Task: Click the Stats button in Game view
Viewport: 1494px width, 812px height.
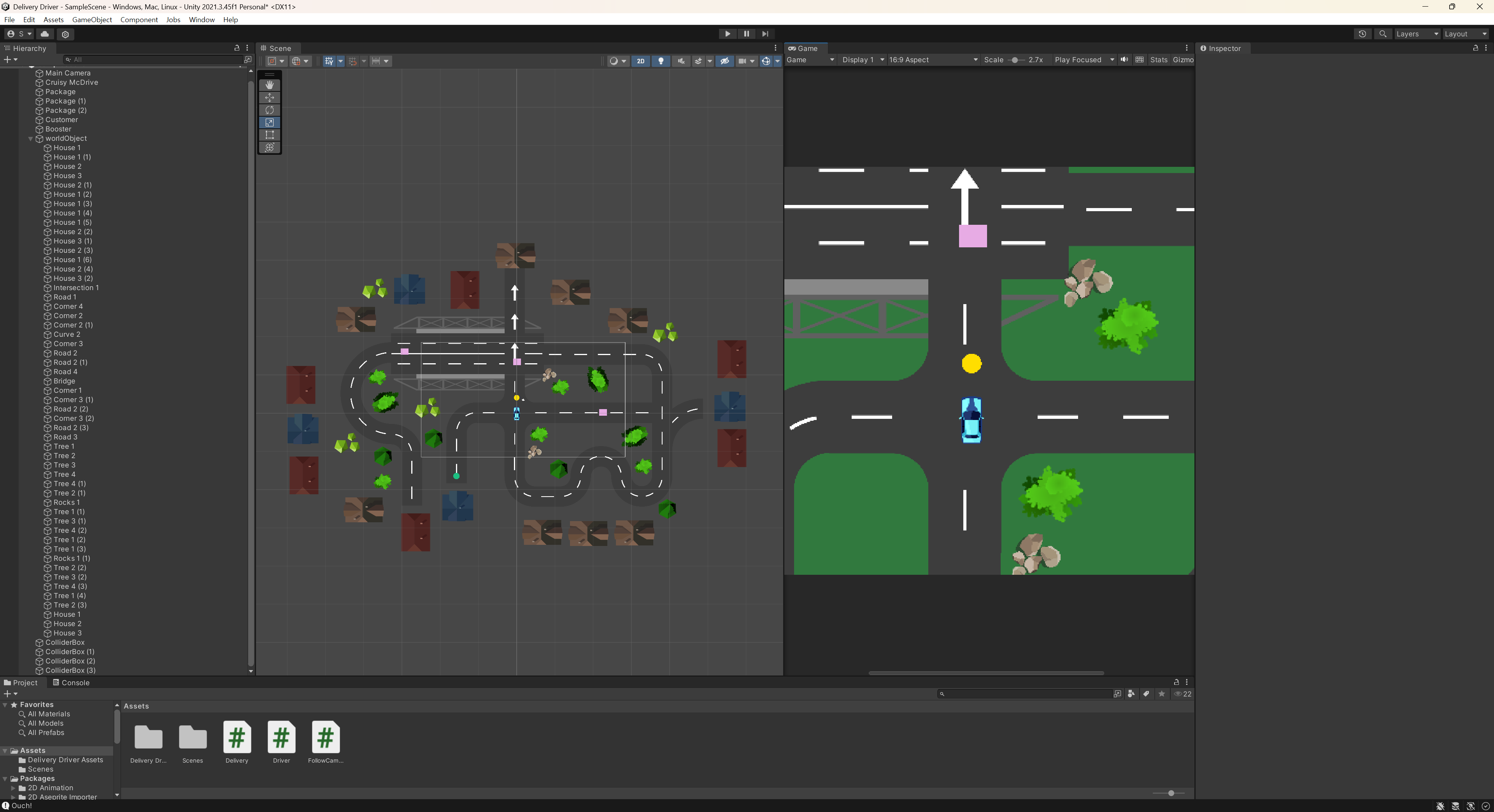Action: pyautogui.click(x=1158, y=60)
